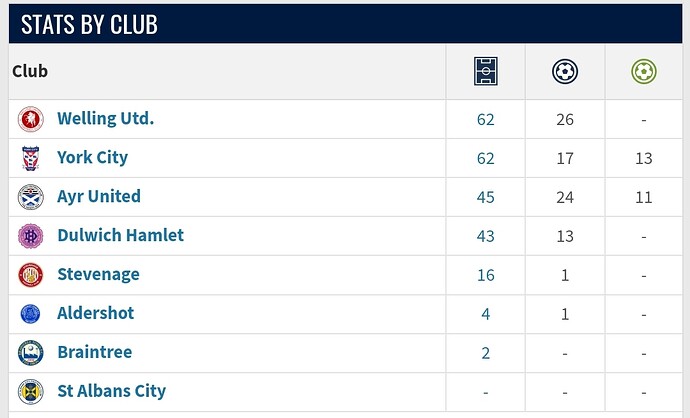Open the Dulwich Hamlet club link

pos(121,235)
